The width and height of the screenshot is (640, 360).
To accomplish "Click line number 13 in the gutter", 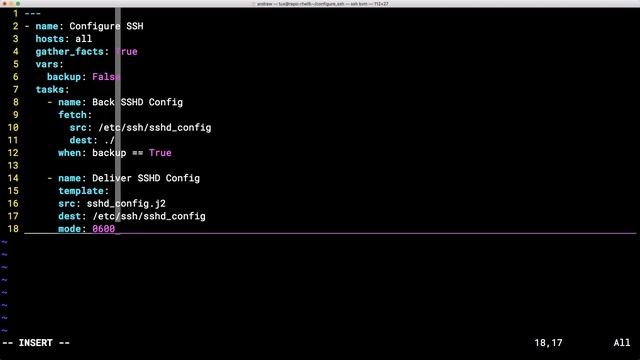I will click(13, 165).
